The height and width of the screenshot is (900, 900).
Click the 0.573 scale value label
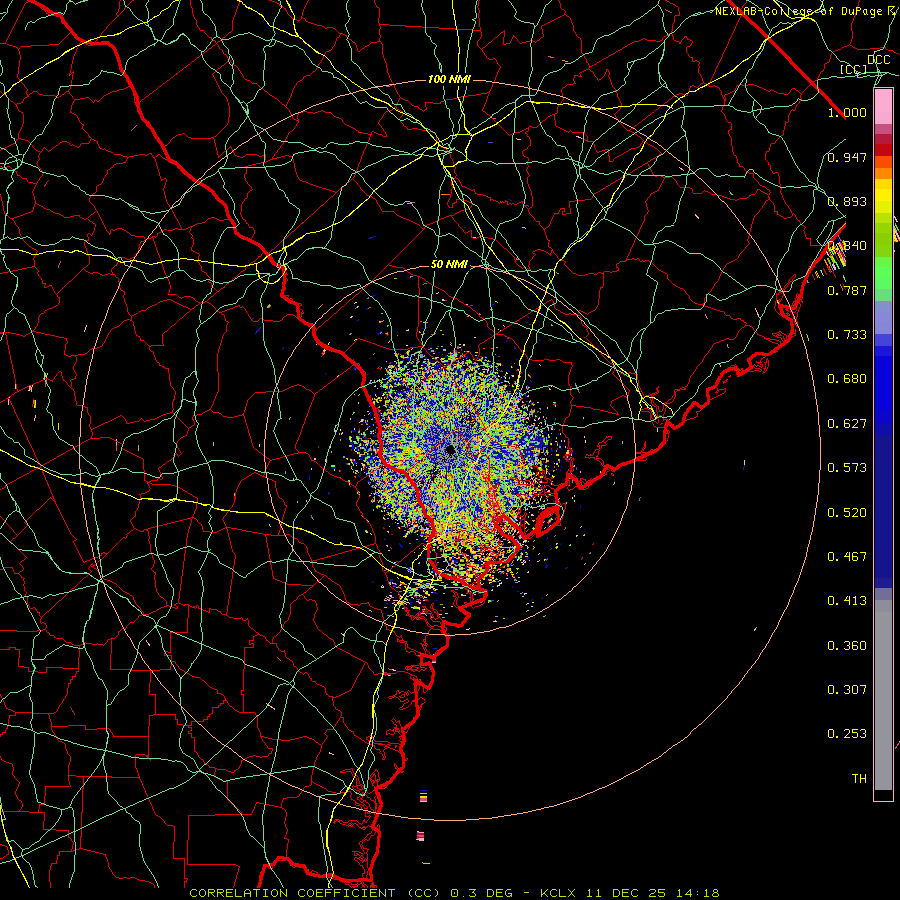(x=847, y=468)
